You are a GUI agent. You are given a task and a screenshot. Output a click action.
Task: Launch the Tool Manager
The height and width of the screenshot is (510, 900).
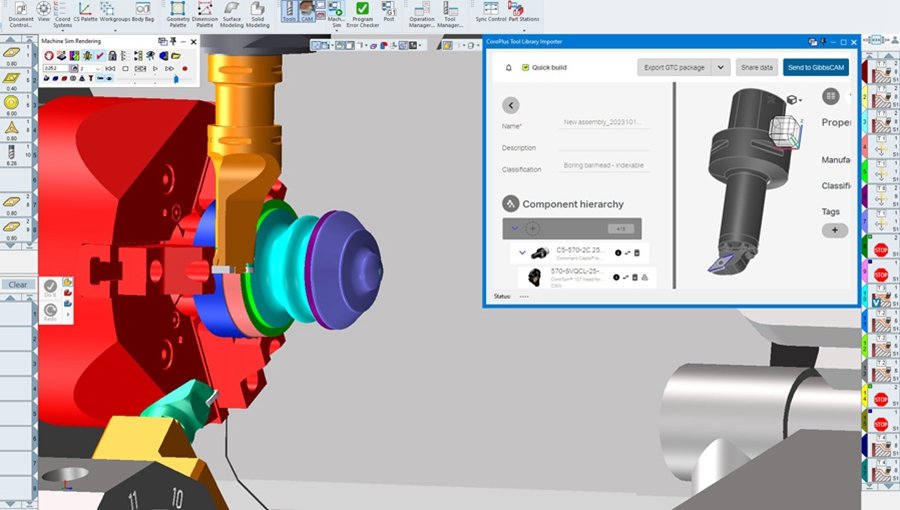(450, 14)
